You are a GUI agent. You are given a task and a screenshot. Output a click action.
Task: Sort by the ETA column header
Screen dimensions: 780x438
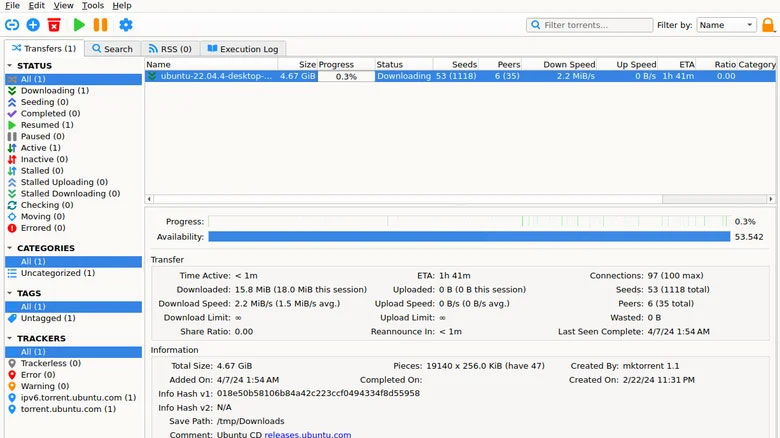[677, 65]
